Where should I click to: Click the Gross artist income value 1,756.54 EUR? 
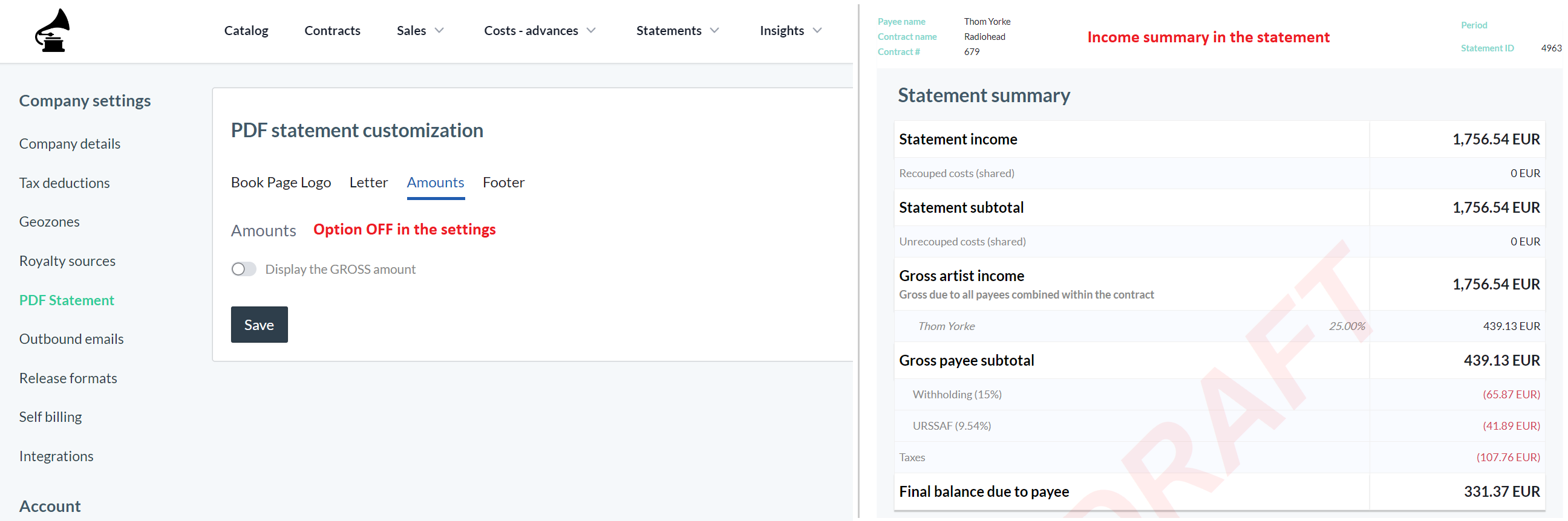(1496, 284)
